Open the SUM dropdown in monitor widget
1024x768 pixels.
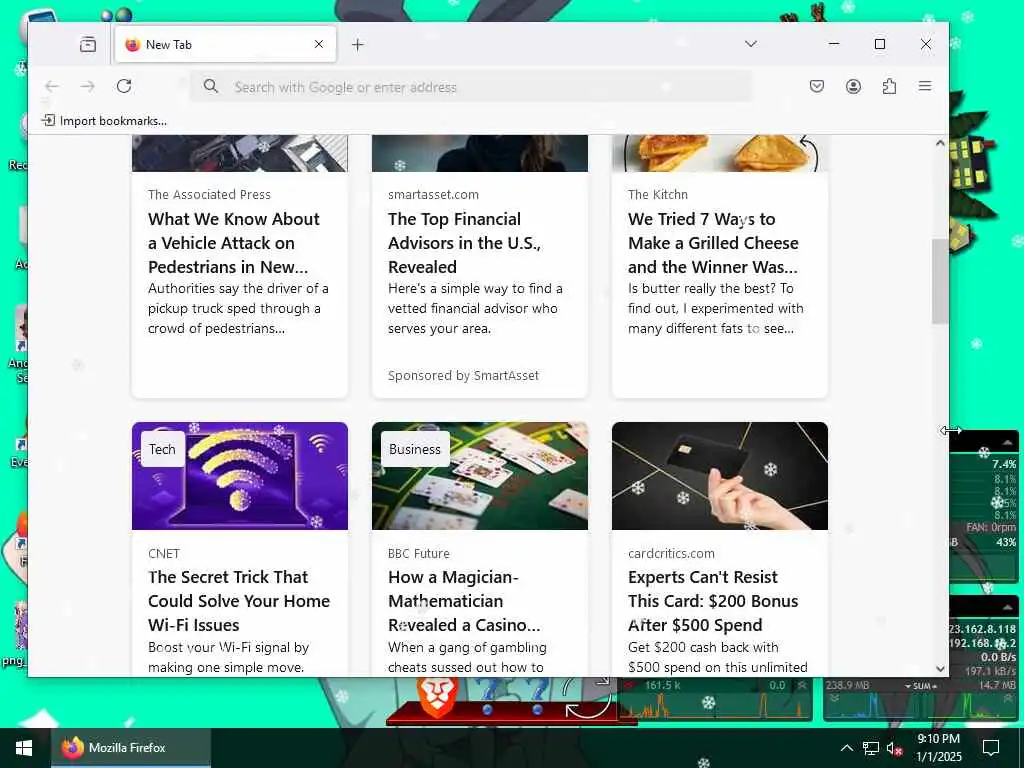pyautogui.click(x=921, y=686)
